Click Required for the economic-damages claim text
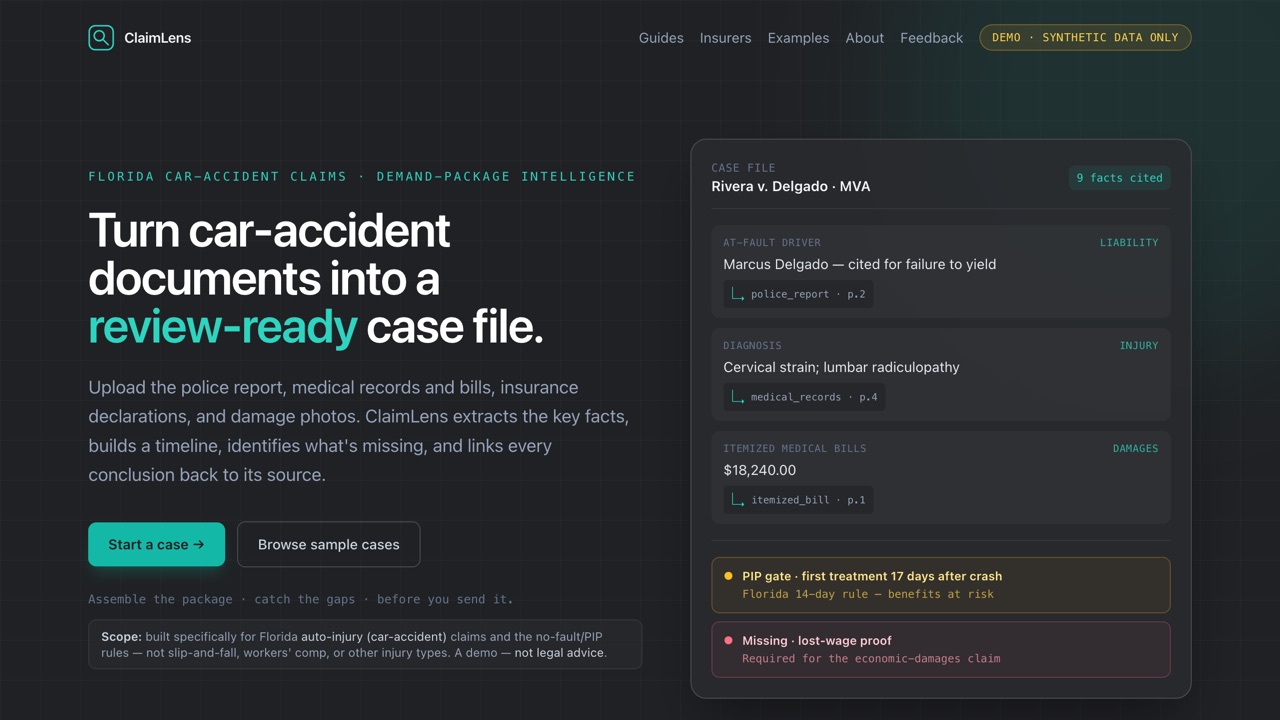 coord(871,658)
